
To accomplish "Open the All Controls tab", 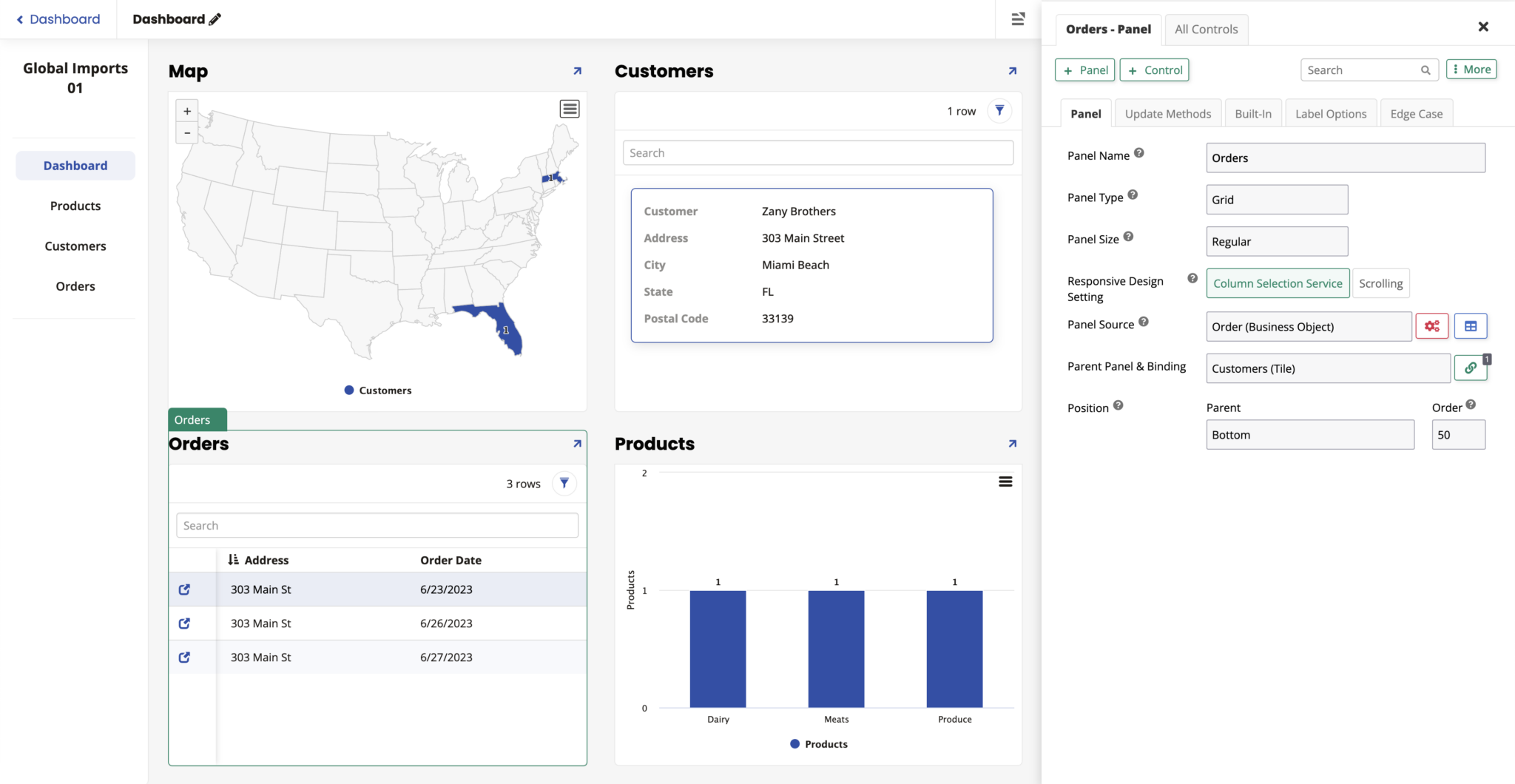I will pyautogui.click(x=1206, y=30).
